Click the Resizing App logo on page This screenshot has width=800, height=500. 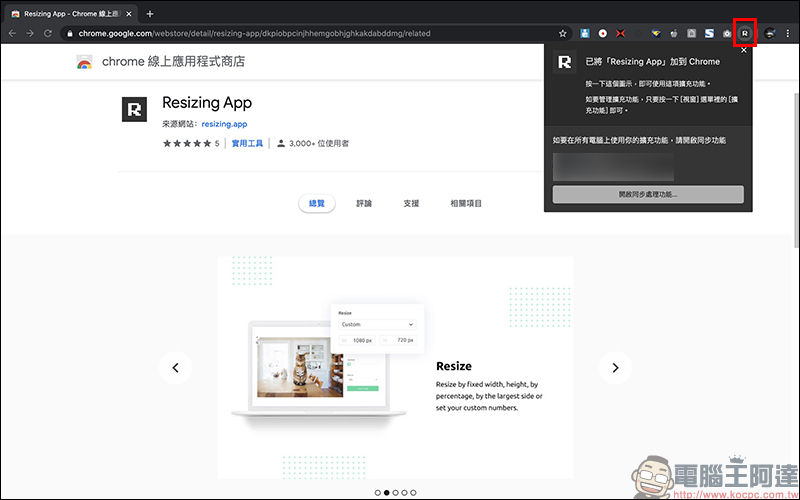134,109
